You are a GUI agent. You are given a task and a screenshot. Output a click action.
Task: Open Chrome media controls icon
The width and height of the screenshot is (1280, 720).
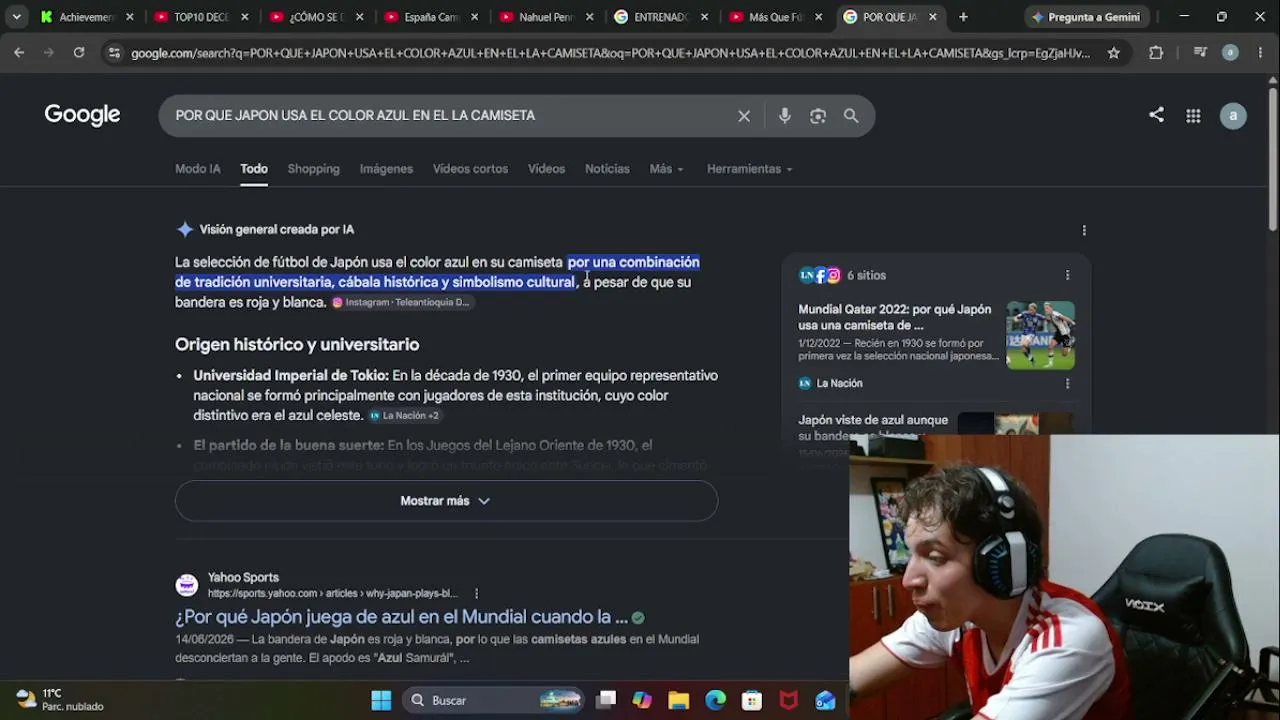coord(1200,53)
